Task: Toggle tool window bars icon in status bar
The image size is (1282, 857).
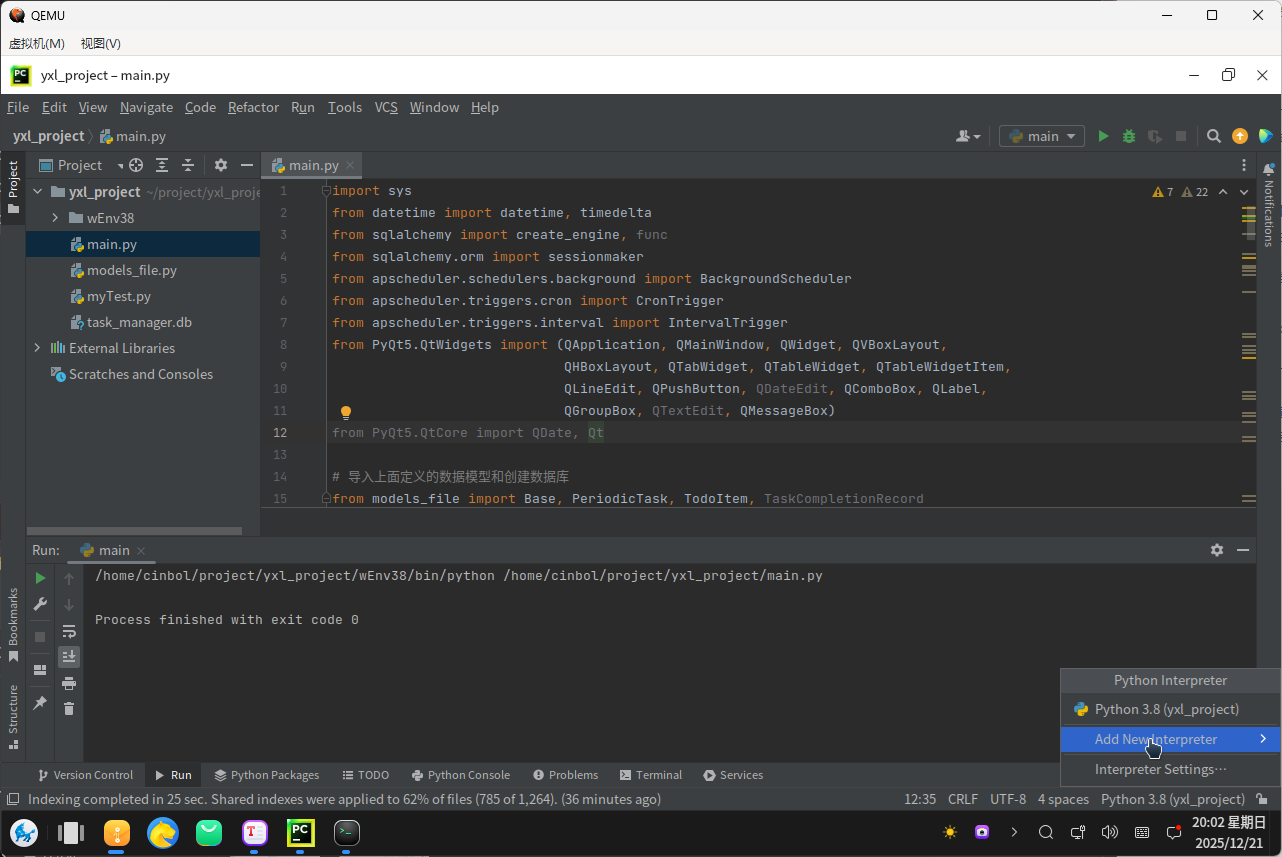Action: click(x=13, y=799)
